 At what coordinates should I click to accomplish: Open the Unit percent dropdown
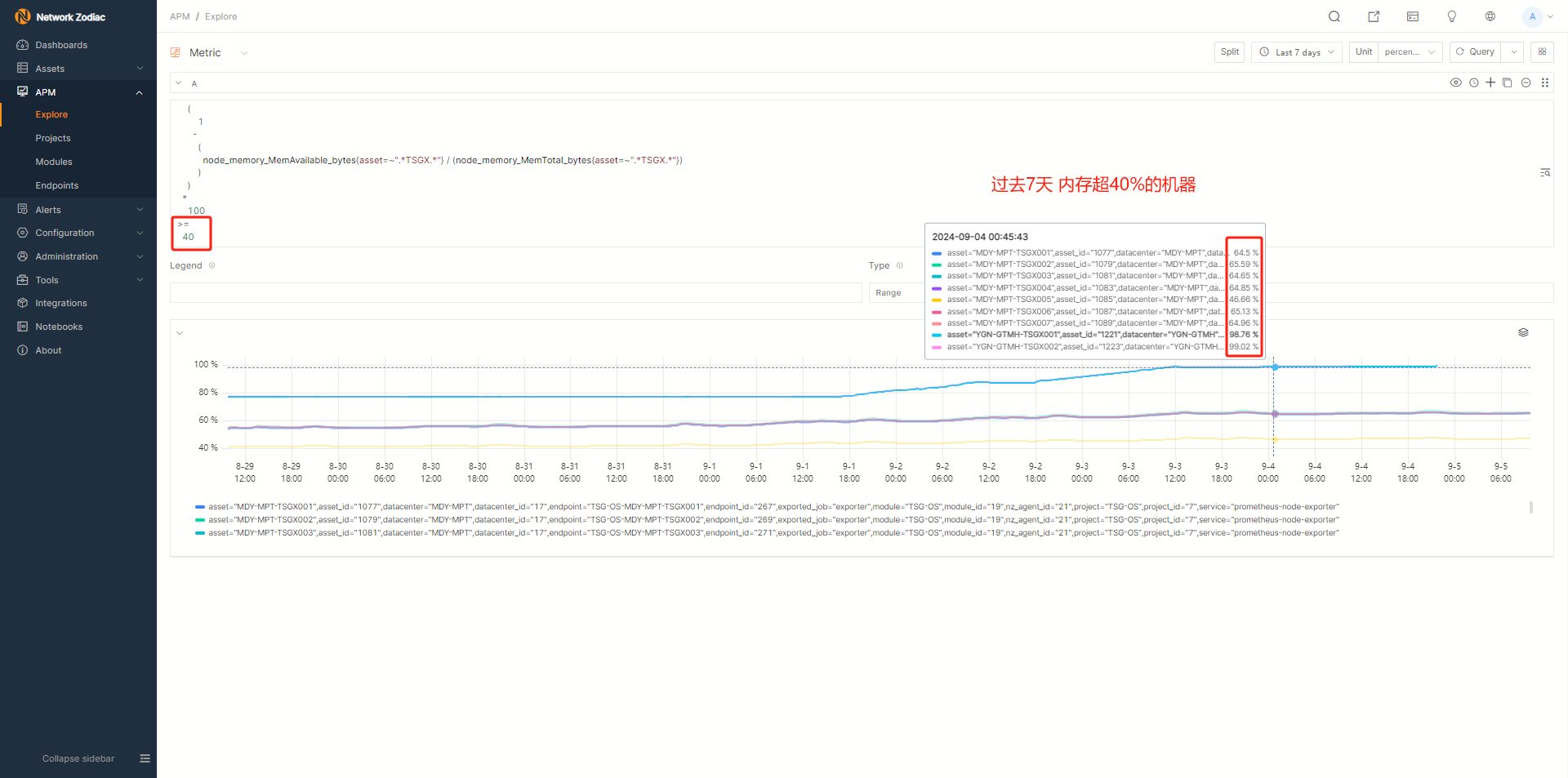(1410, 52)
